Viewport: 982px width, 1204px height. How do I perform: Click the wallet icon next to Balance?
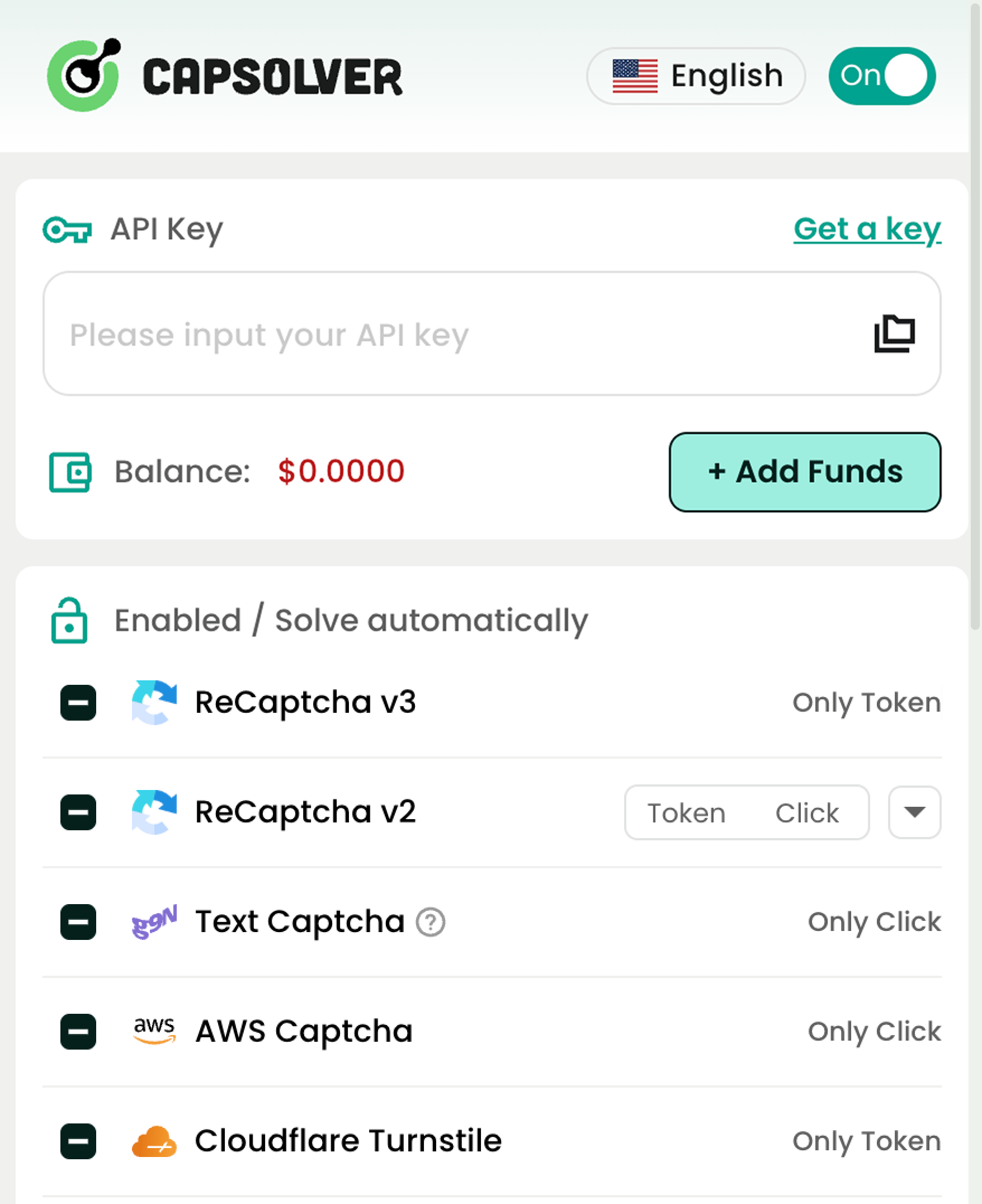(70, 471)
